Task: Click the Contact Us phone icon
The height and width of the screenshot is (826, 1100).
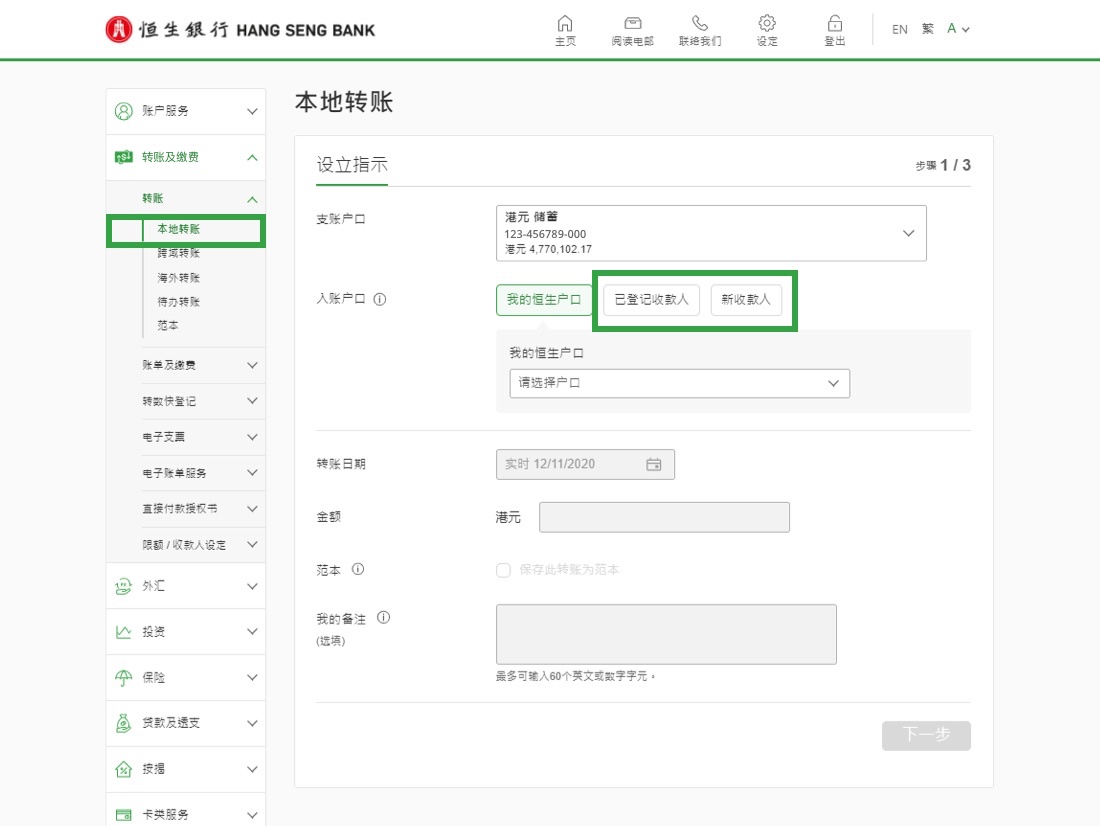Action: coord(699,24)
